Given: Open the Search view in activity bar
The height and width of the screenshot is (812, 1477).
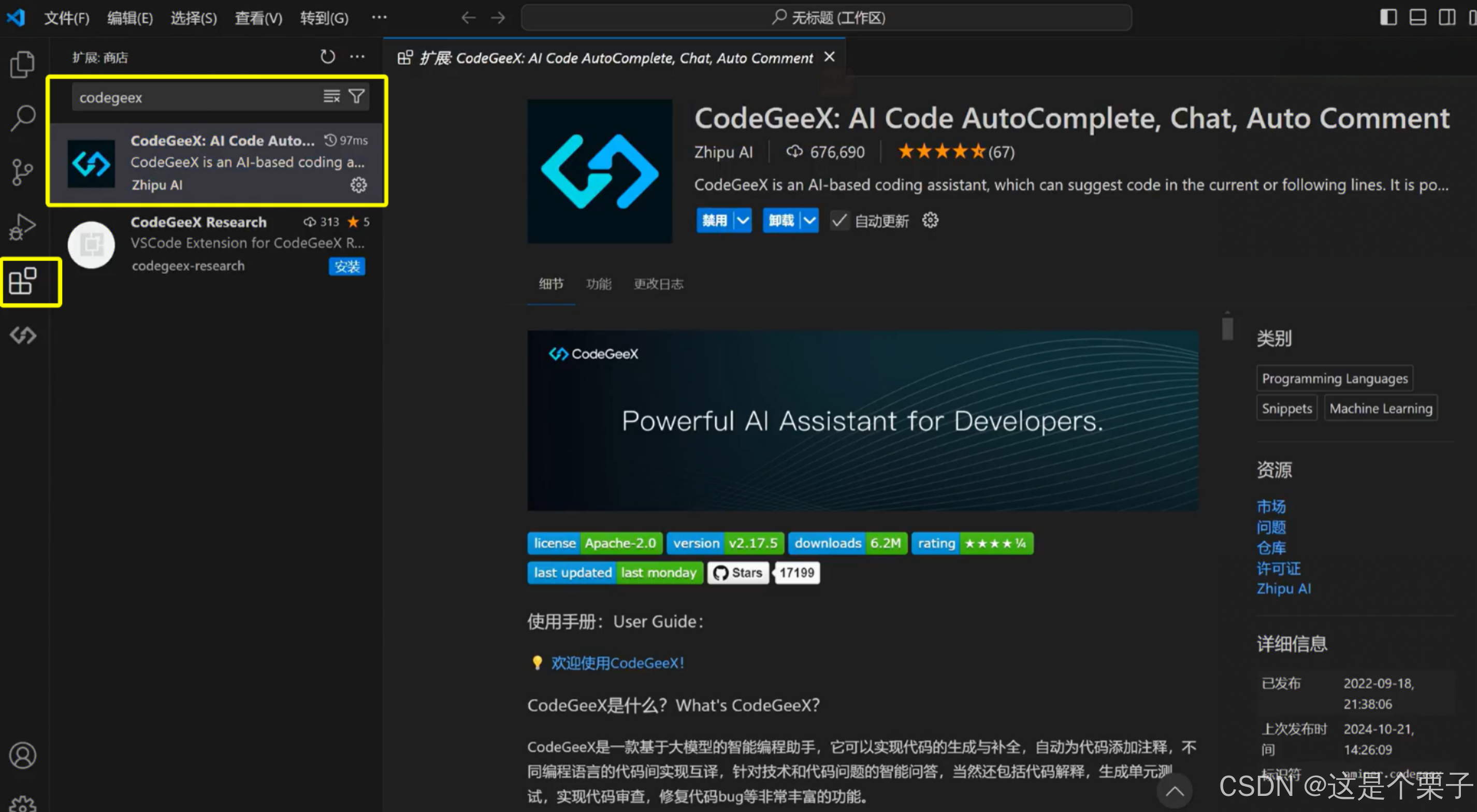Looking at the screenshot, I should click(x=22, y=118).
